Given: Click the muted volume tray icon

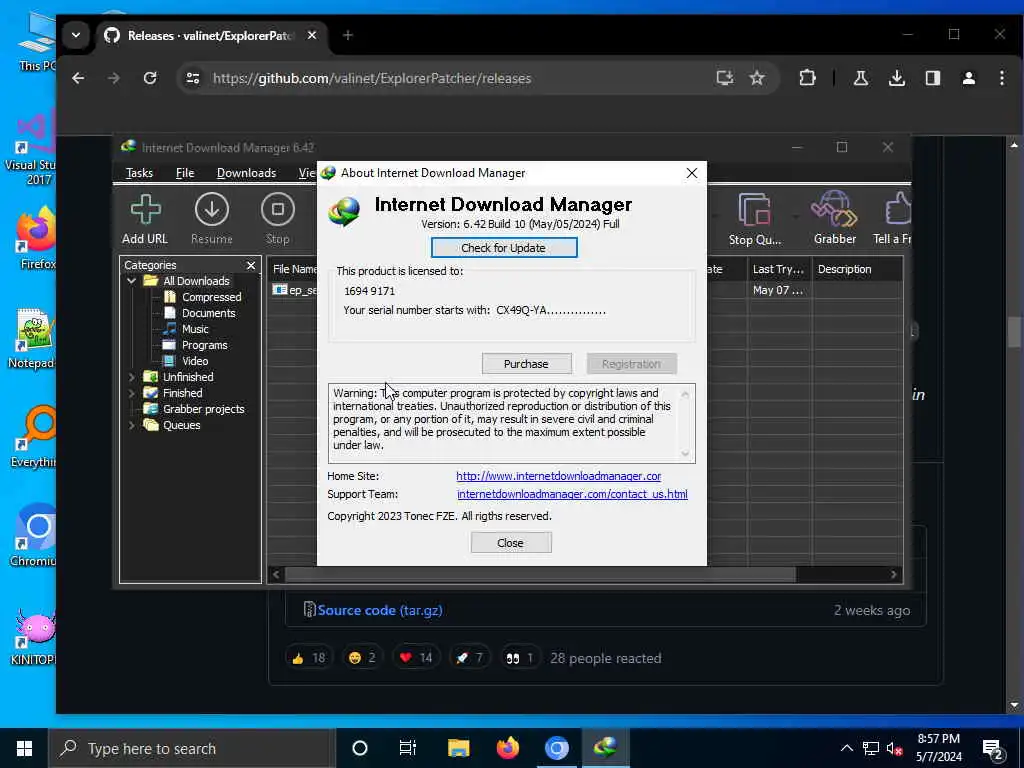Looking at the screenshot, I should tap(894, 748).
